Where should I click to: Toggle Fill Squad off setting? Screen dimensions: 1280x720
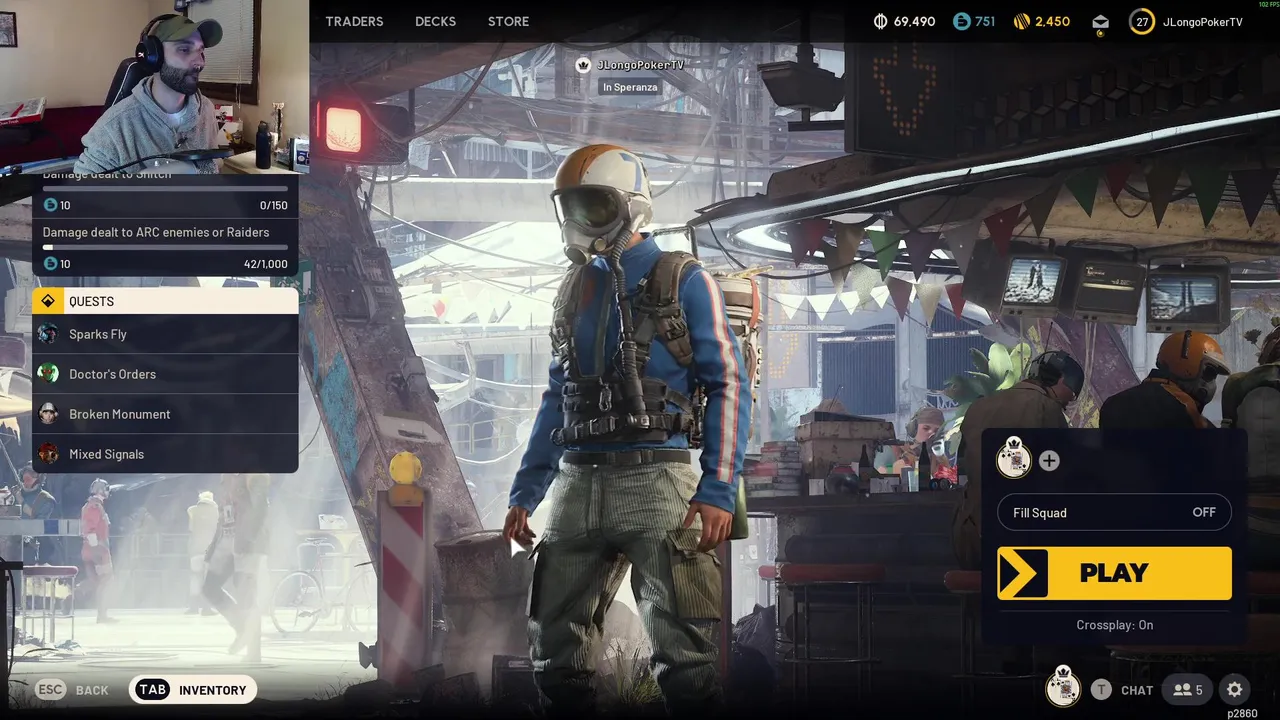[x=1114, y=512]
